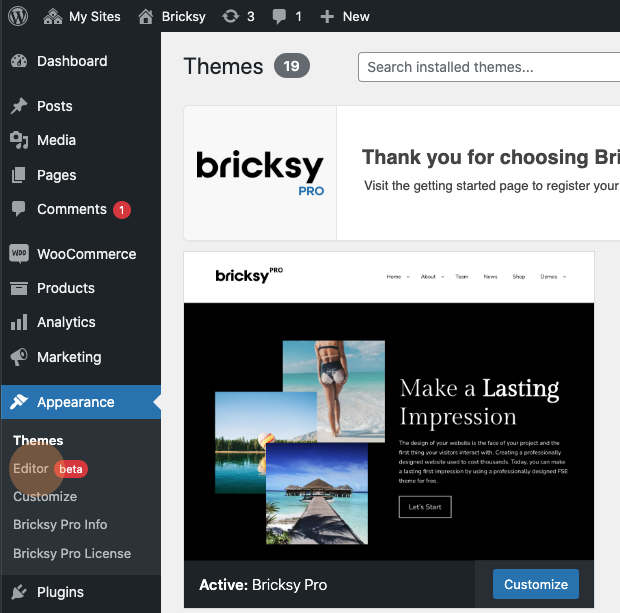The image size is (620, 613).
Task: Click the 'Thank you for choosing' heading
Action: [491, 157]
